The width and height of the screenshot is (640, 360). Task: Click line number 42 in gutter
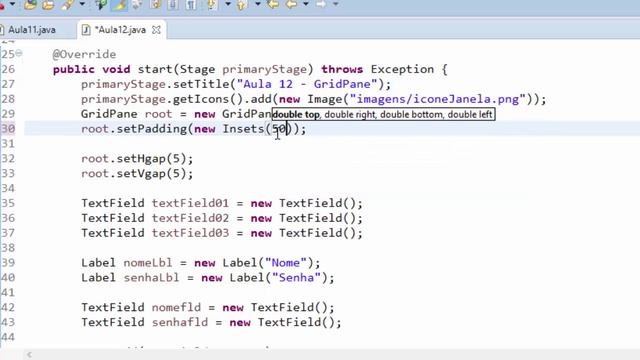pos(8,307)
